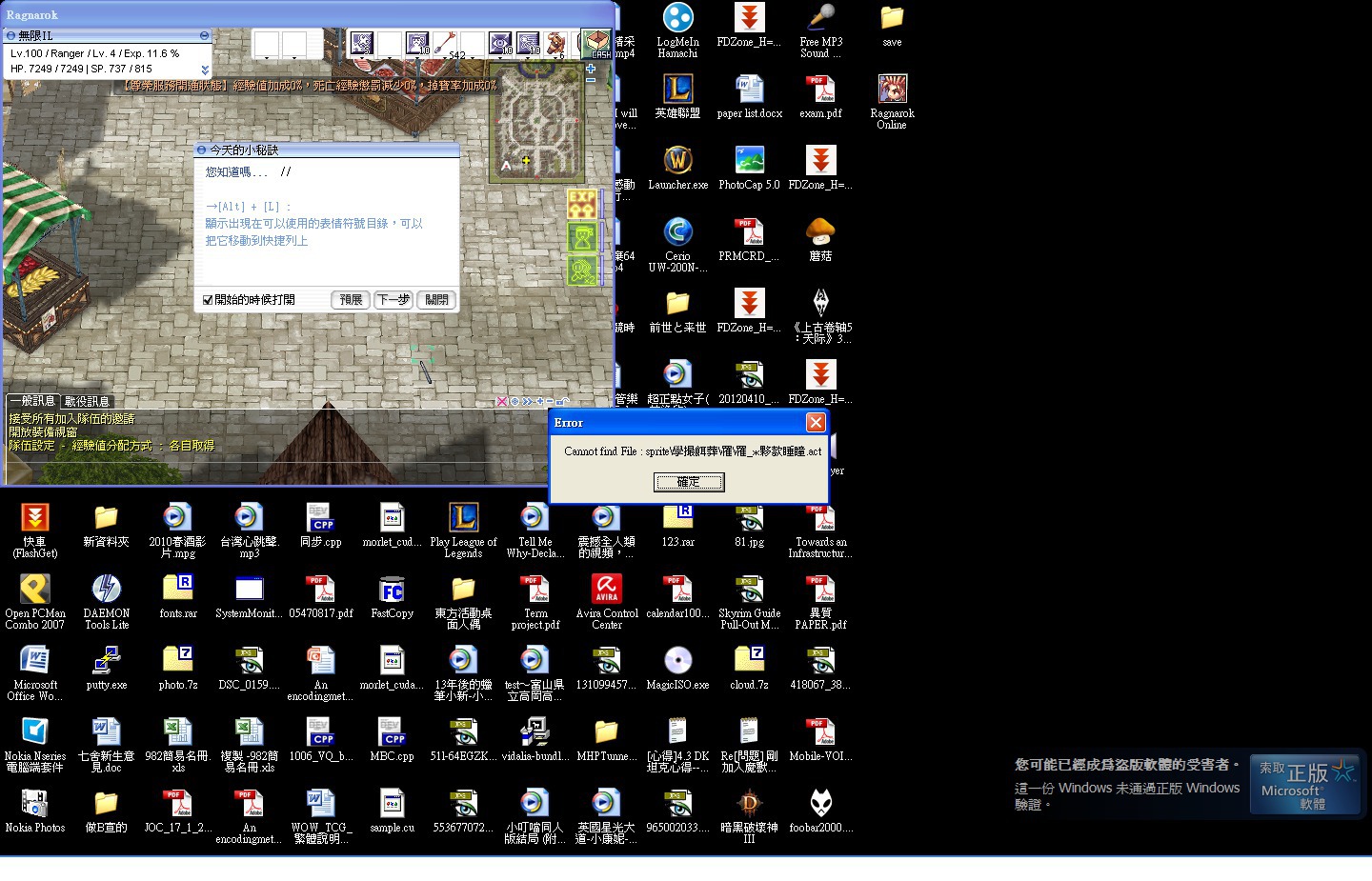Image resolution: width=1372 pixels, height=881 pixels.
Task: Launch FastCopy from the desktop
Action: tap(392, 596)
